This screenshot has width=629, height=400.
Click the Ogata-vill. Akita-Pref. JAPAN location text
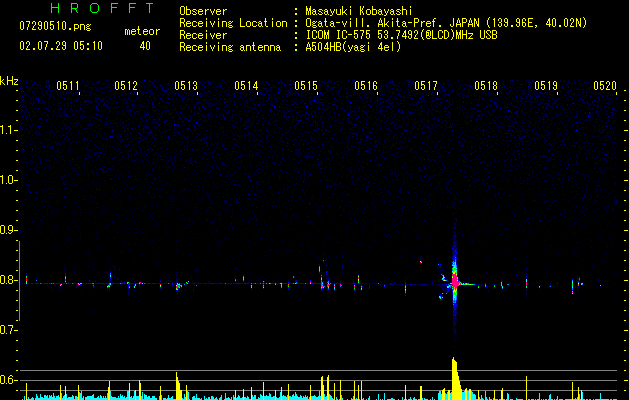pos(446,23)
